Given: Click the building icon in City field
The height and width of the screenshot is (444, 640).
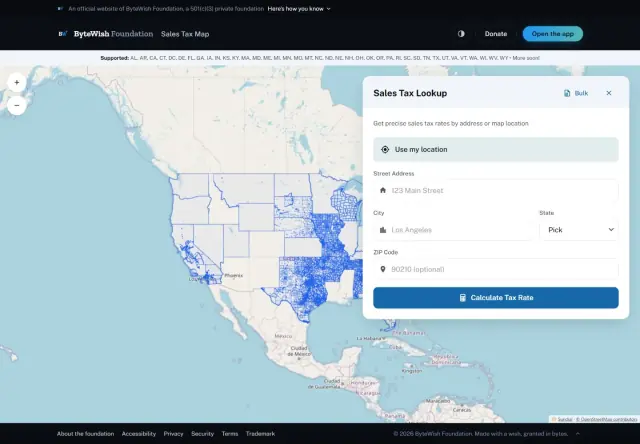Looking at the screenshot, I should point(383,230).
